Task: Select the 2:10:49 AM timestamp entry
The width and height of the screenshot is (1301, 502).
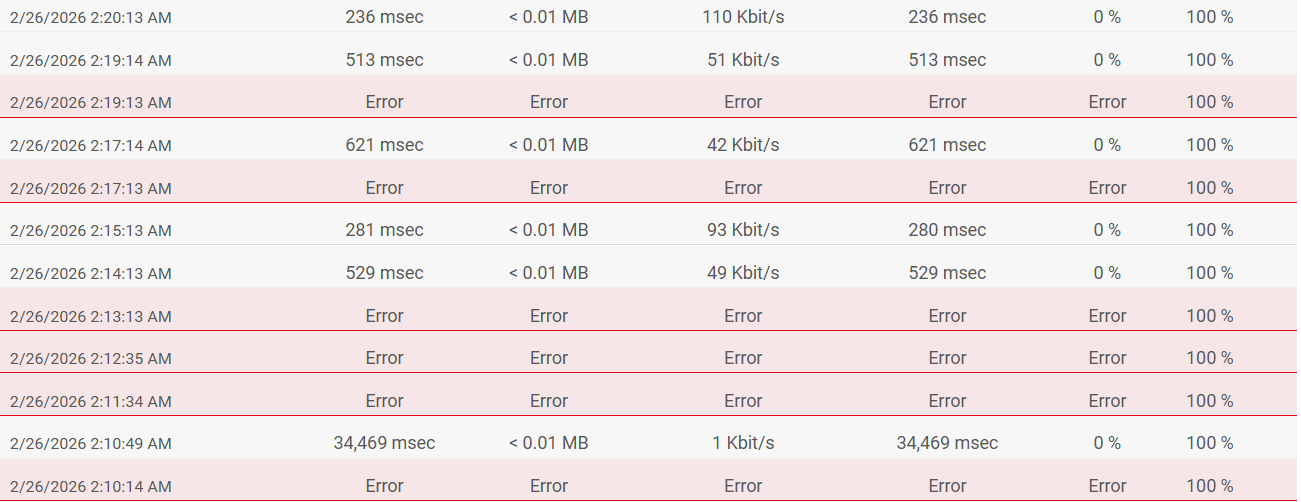Action: click(x=91, y=444)
